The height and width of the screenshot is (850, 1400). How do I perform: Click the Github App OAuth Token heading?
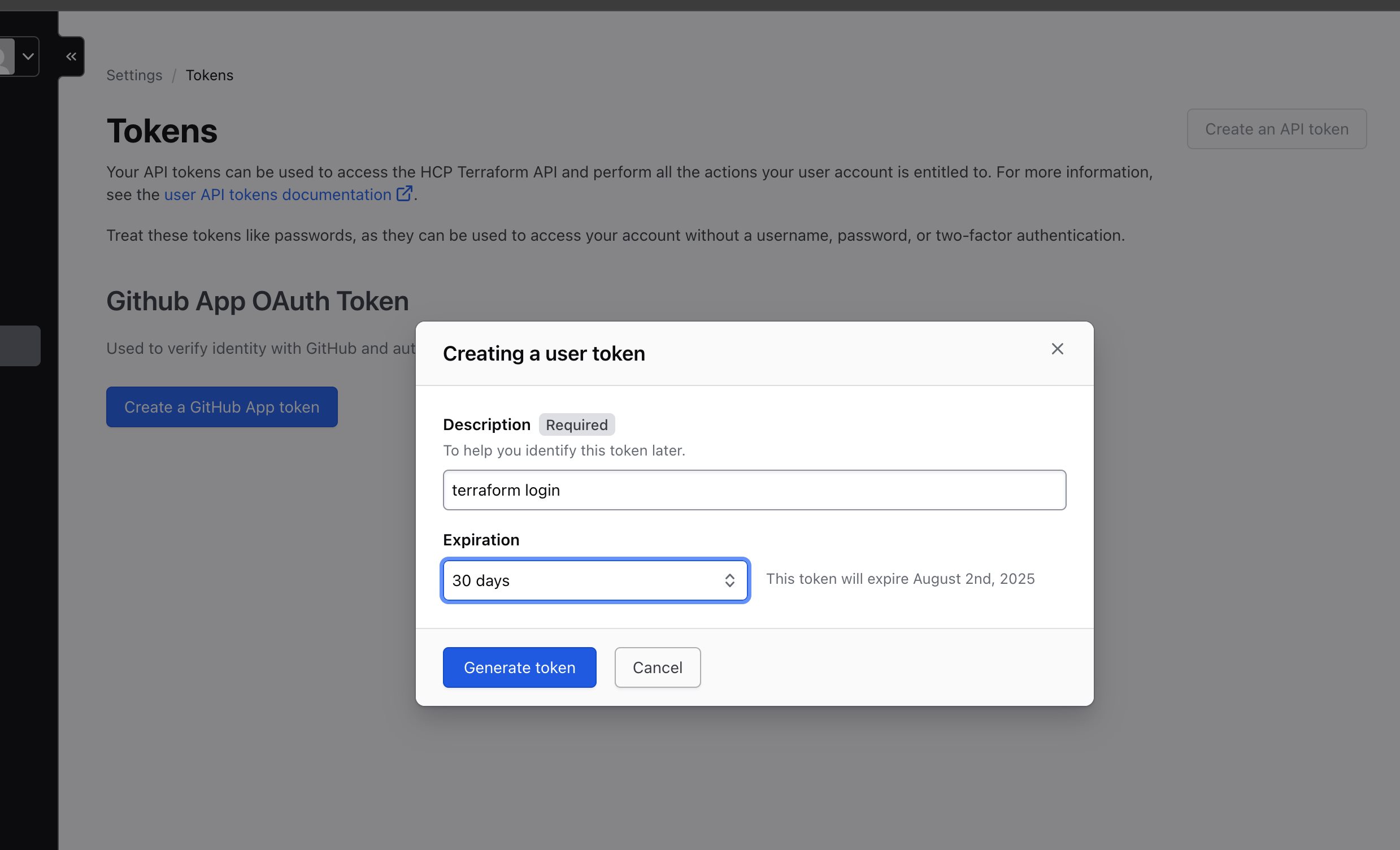(258, 301)
